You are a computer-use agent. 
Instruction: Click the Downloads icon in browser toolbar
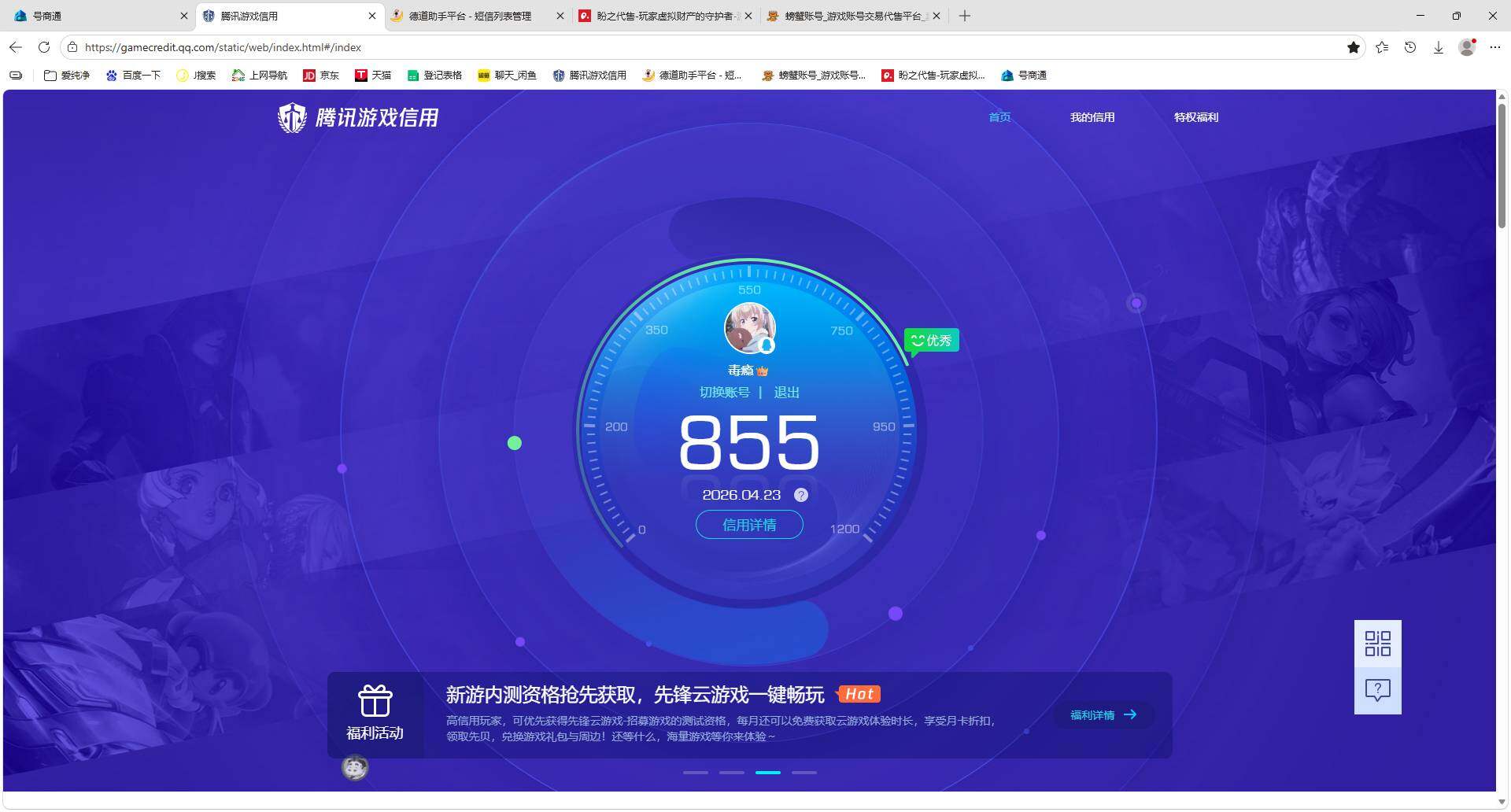click(1439, 47)
